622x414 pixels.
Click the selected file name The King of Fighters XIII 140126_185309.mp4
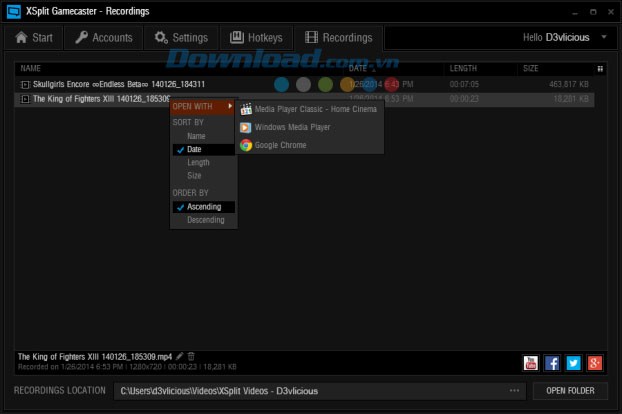click(95, 356)
